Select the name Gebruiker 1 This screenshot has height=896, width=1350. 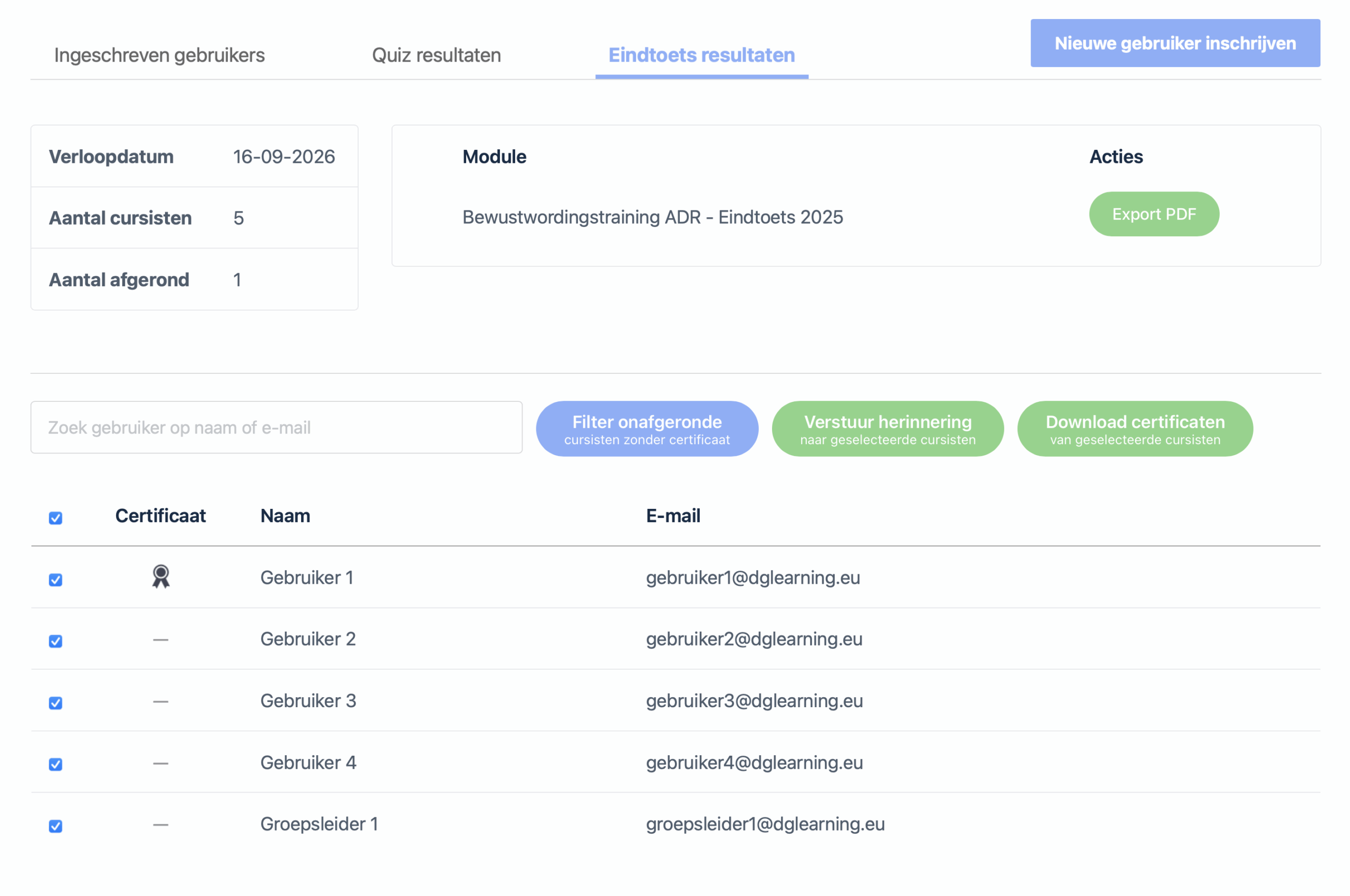pos(307,577)
